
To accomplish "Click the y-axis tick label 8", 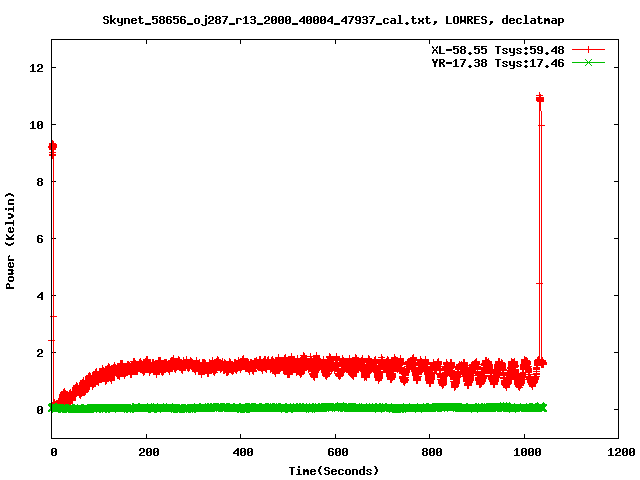I will [40, 182].
